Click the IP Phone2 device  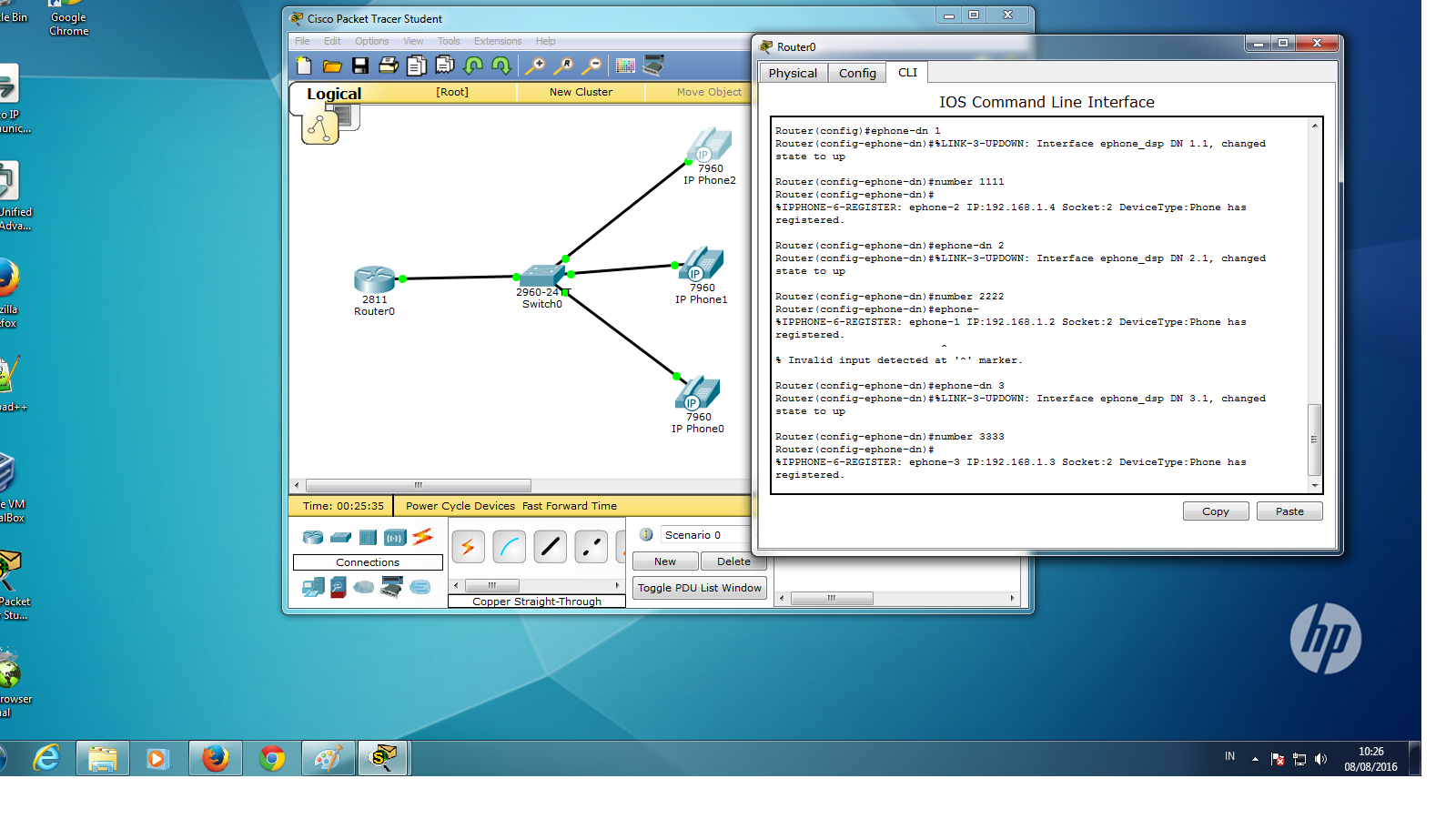coord(709,146)
